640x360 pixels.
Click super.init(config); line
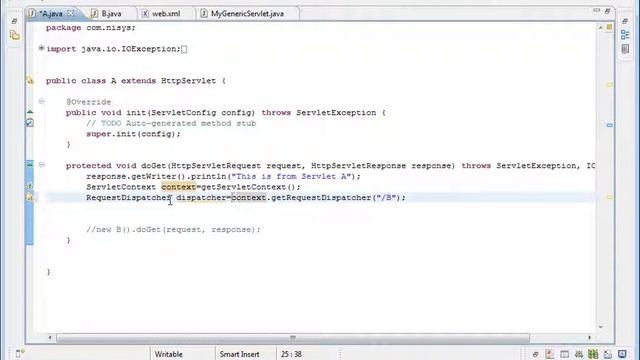[133, 134]
